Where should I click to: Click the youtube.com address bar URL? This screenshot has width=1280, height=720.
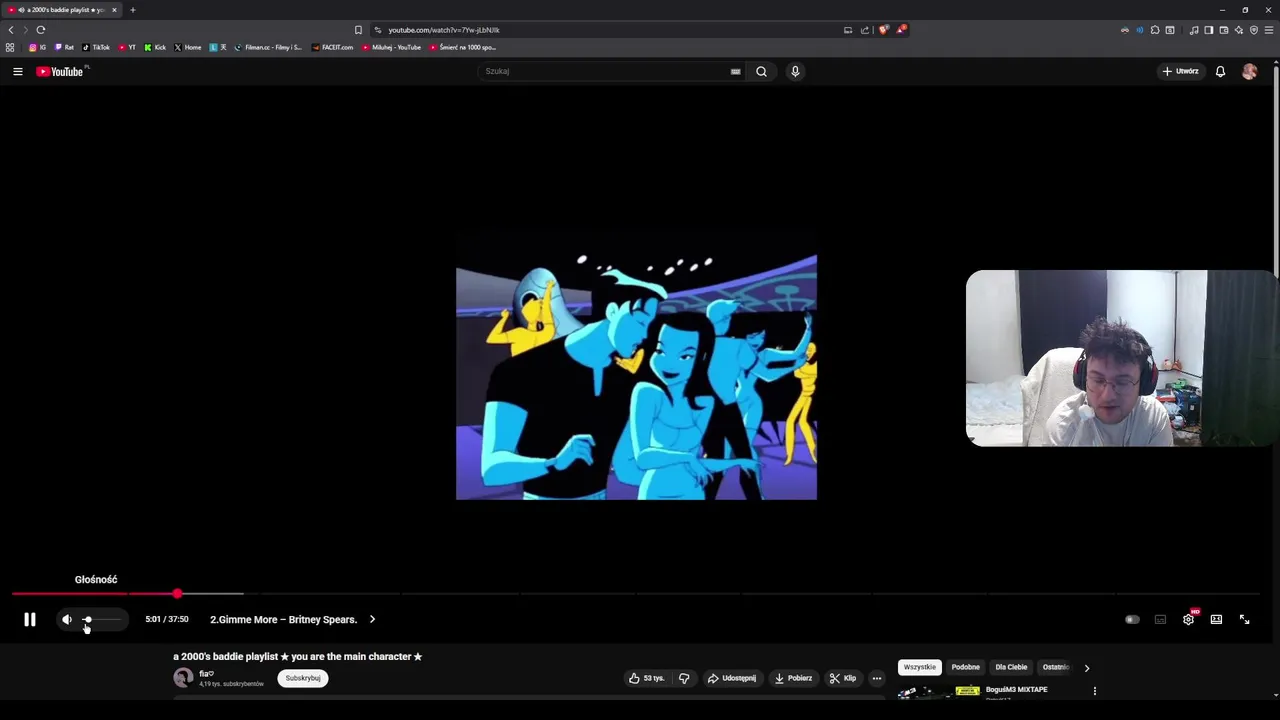[x=444, y=30]
